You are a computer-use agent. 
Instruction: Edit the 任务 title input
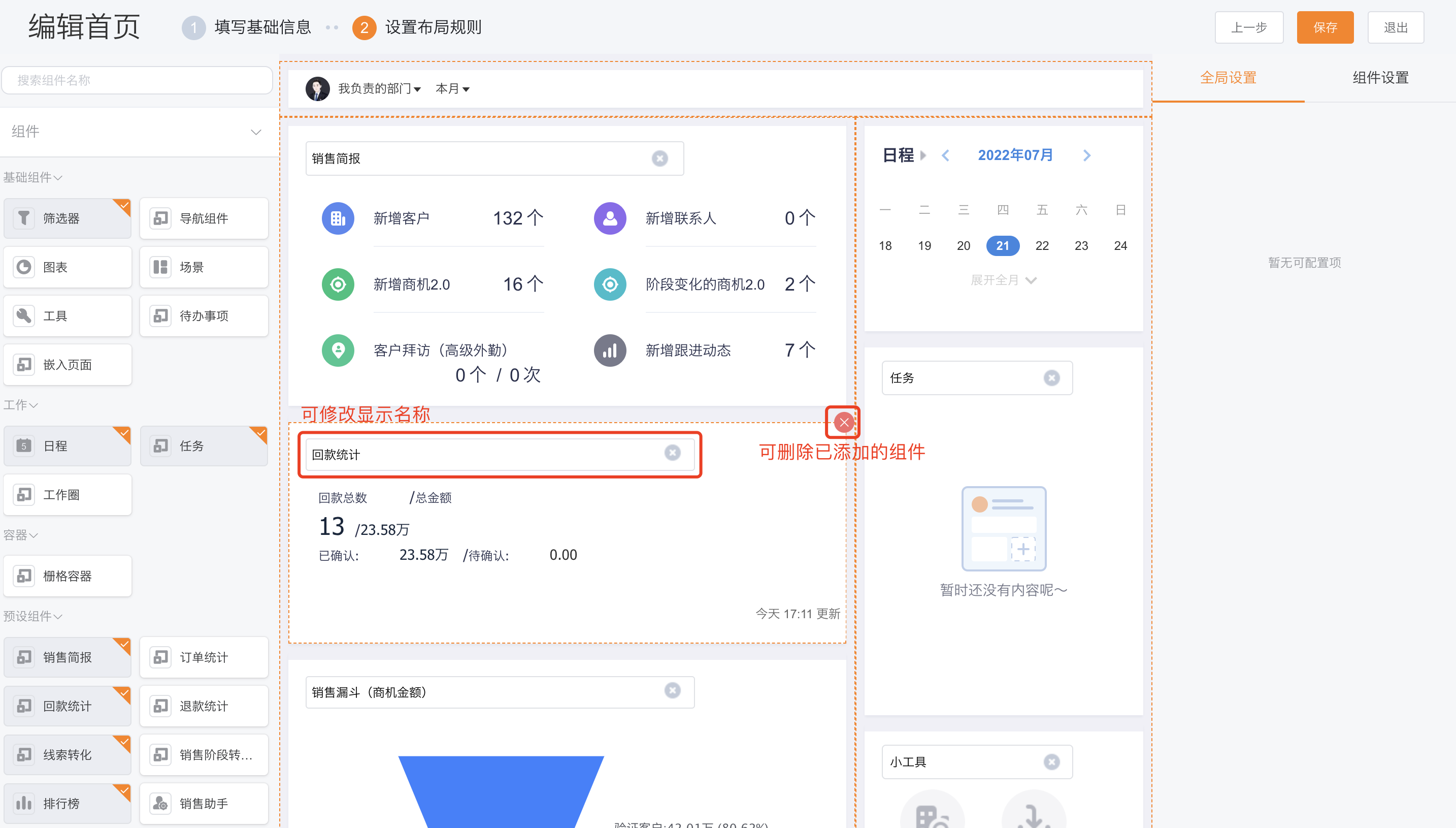pos(977,378)
